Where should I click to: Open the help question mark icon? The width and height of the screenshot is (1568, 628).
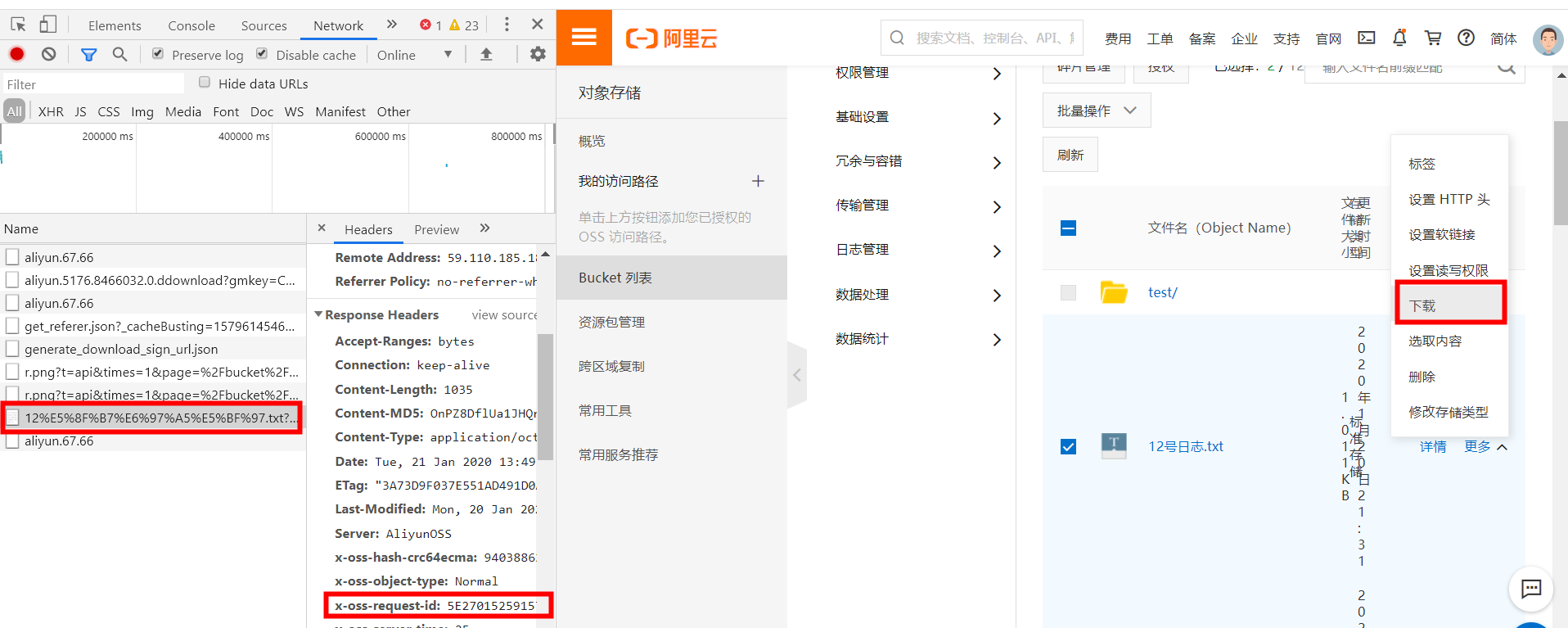(1467, 38)
